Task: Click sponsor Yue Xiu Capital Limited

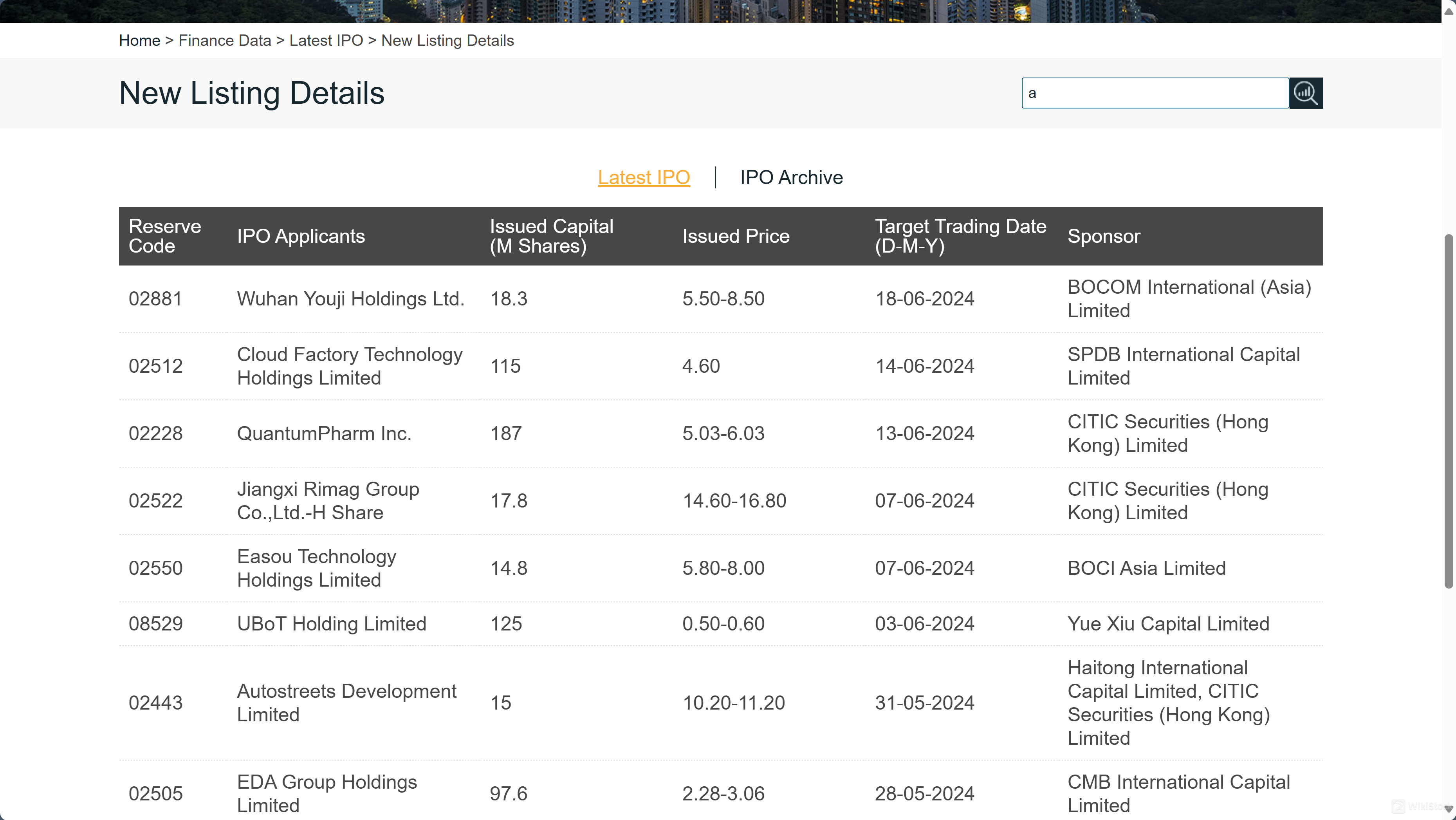Action: point(1168,624)
